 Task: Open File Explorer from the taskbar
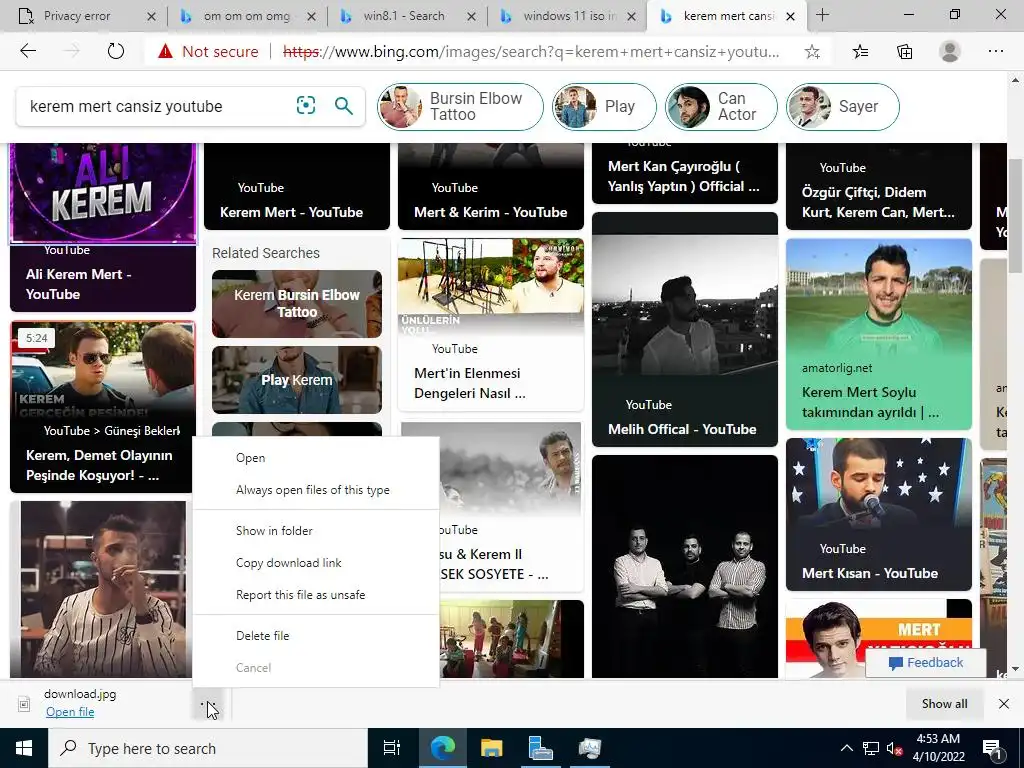tap(491, 748)
